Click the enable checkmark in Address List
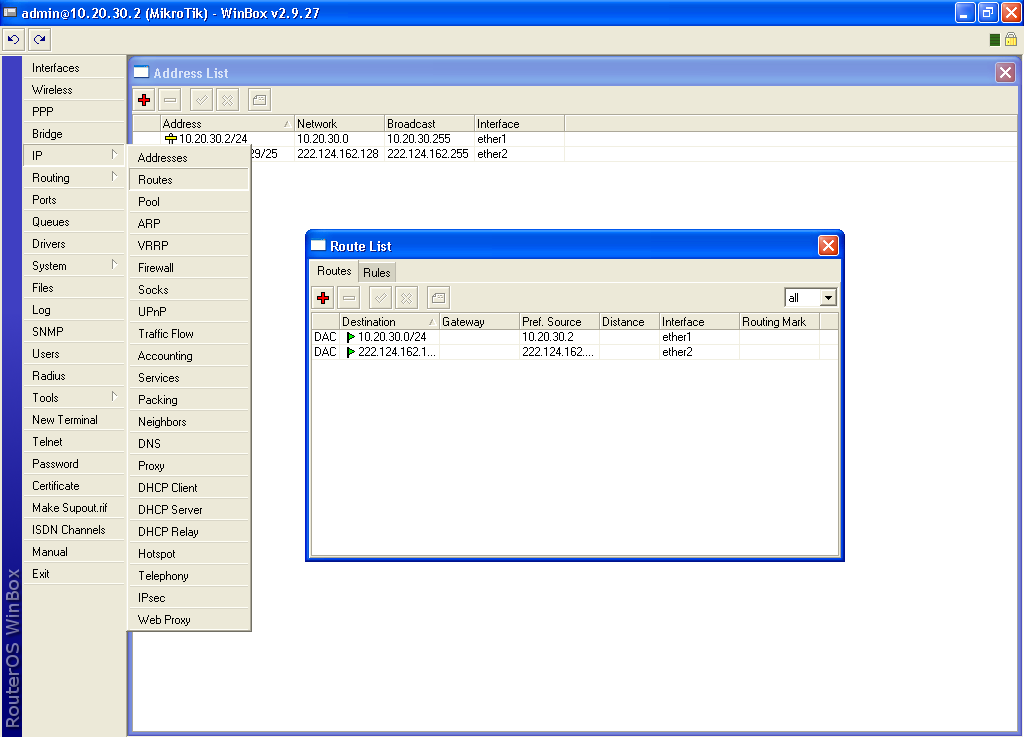The width and height of the screenshot is (1024, 737). click(201, 100)
